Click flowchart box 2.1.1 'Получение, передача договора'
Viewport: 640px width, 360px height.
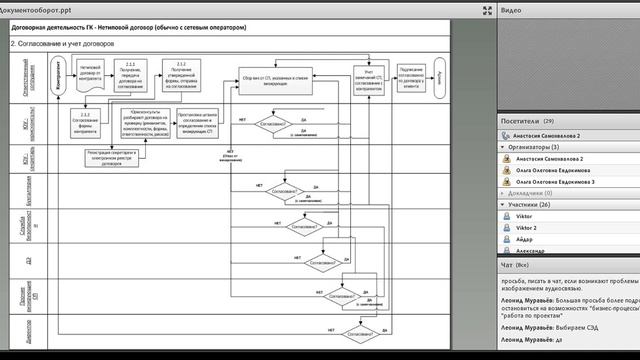click(130, 76)
